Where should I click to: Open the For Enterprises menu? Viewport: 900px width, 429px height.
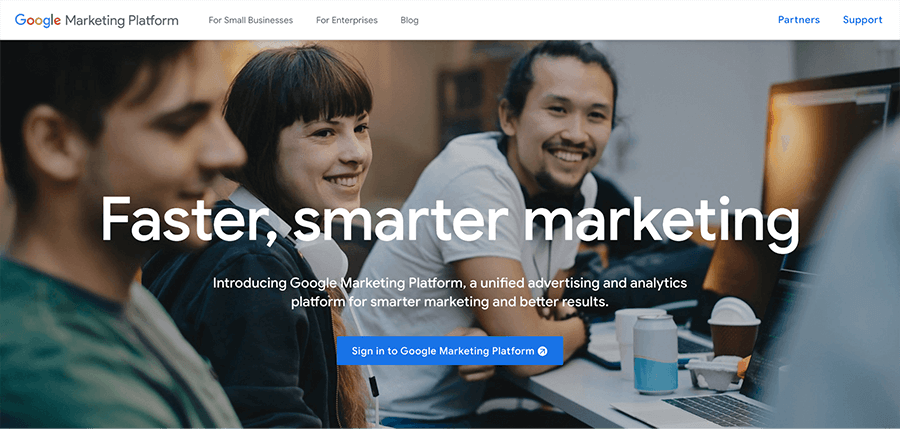(x=347, y=20)
